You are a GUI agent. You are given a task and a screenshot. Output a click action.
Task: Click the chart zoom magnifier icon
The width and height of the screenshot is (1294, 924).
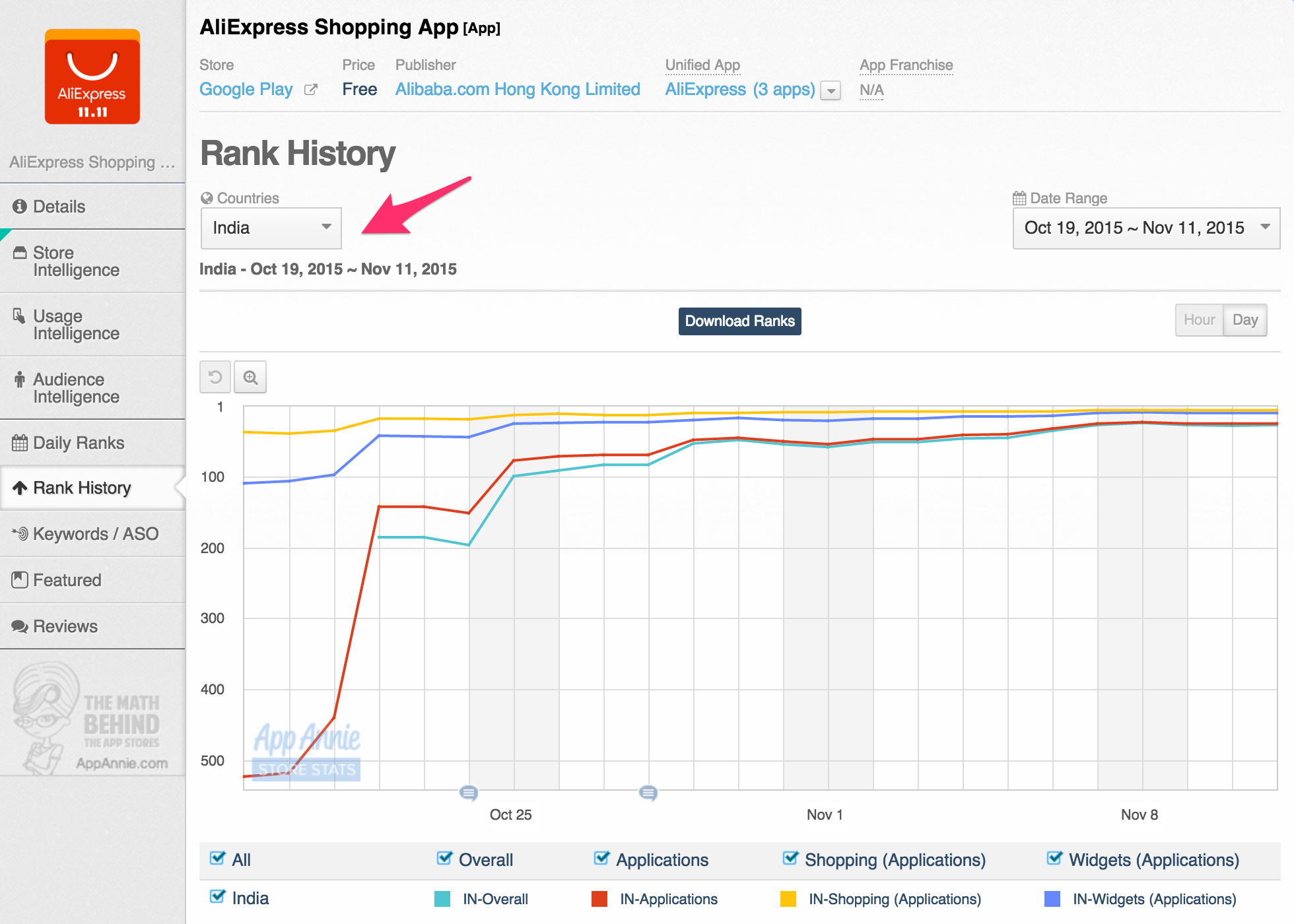[x=250, y=377]
